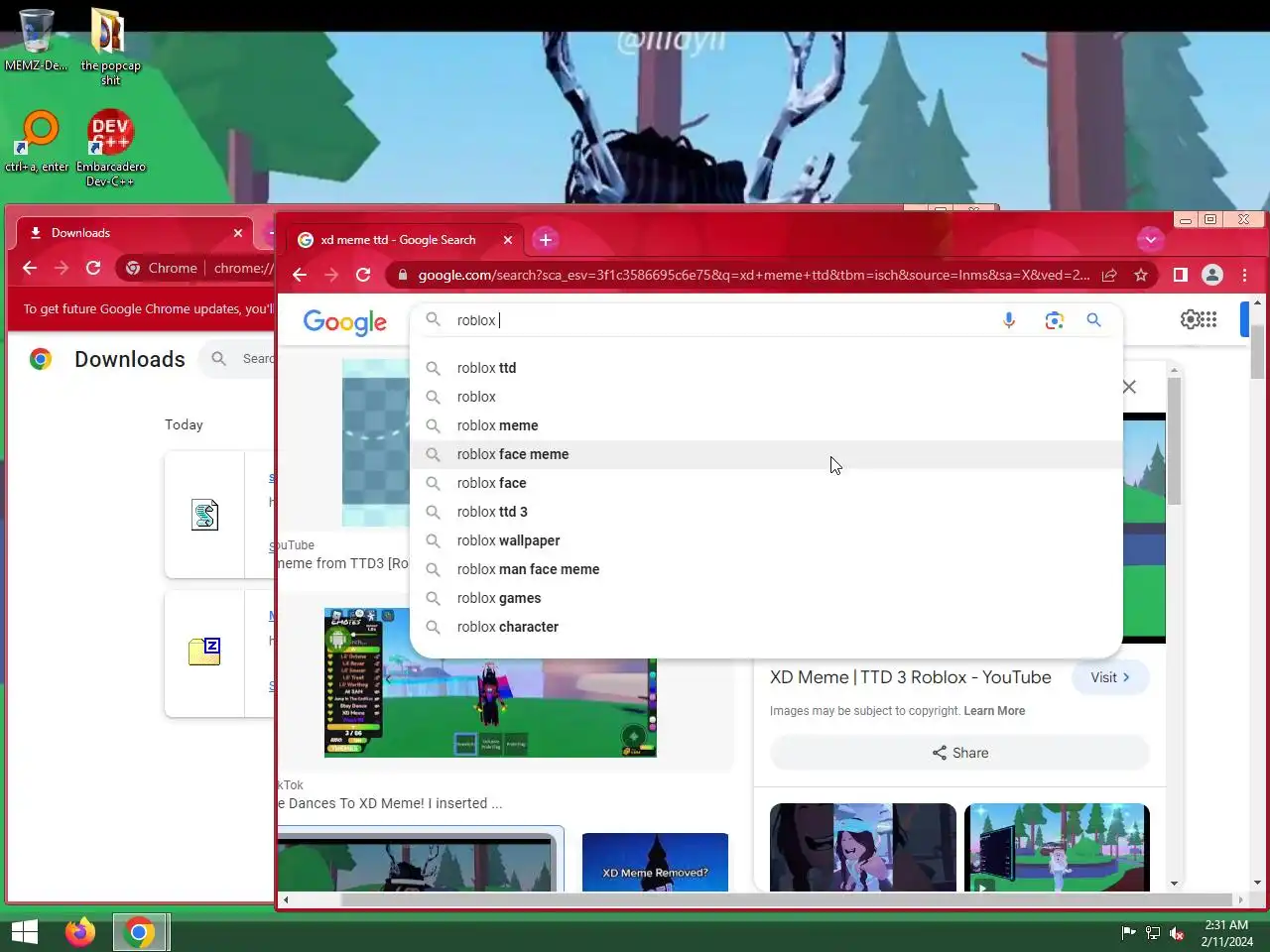
Task: Open Embarcadero Dev-C++ desktop shortcut
Action: point(110,149)
